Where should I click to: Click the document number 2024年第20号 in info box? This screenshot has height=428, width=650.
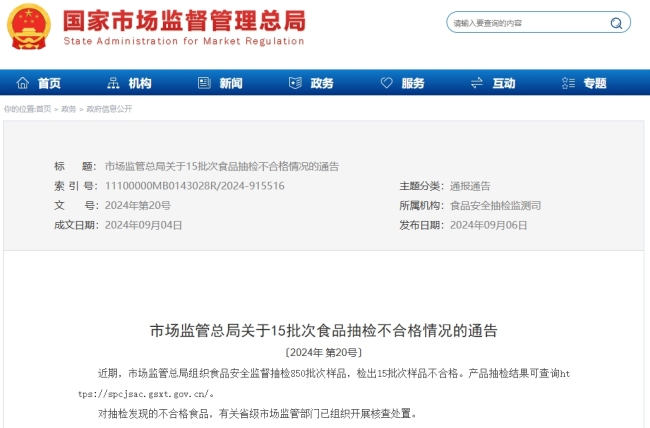[138, 205]
